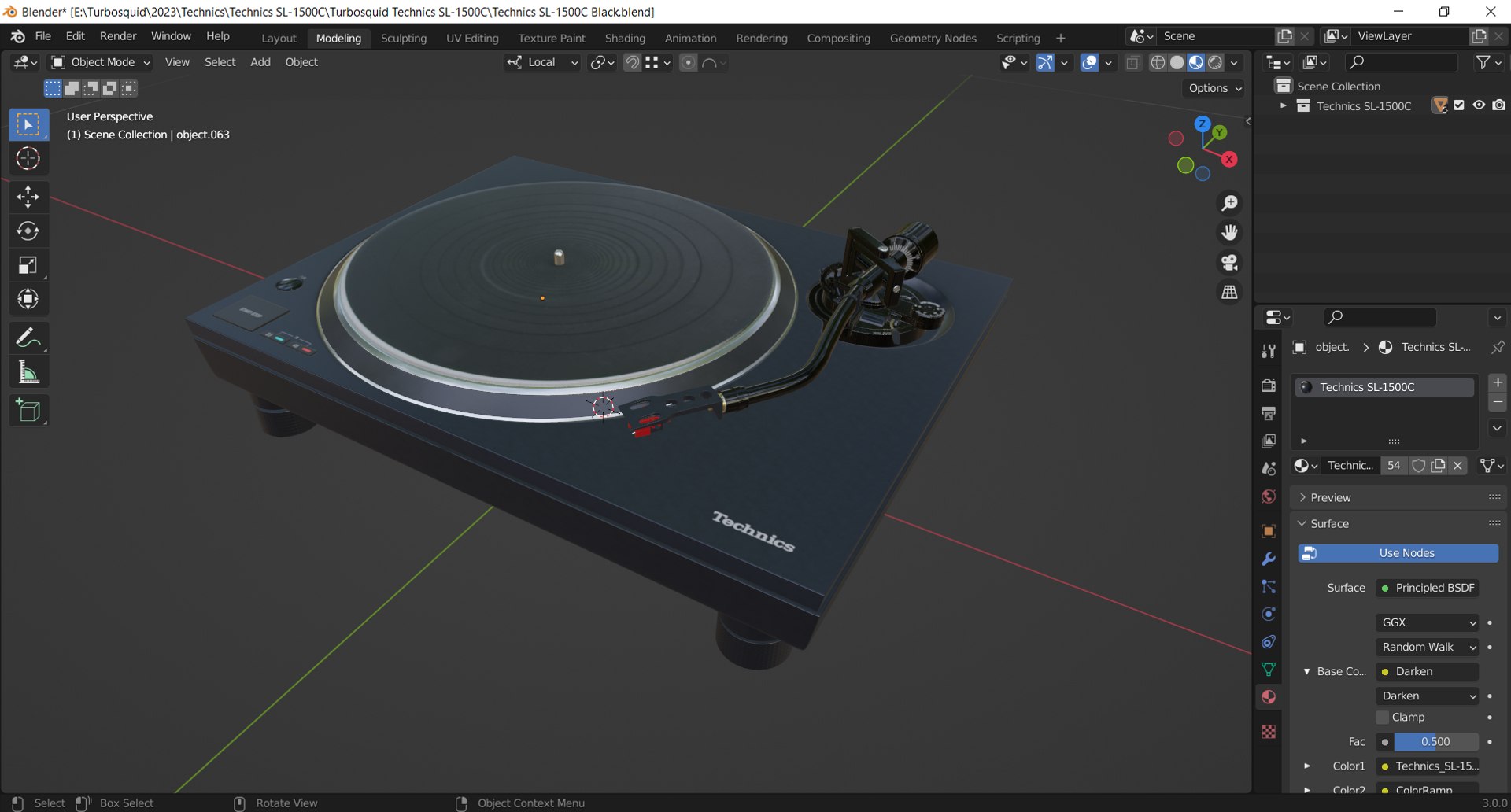
Task: Select the Transform tool
Action: point(28,299)
